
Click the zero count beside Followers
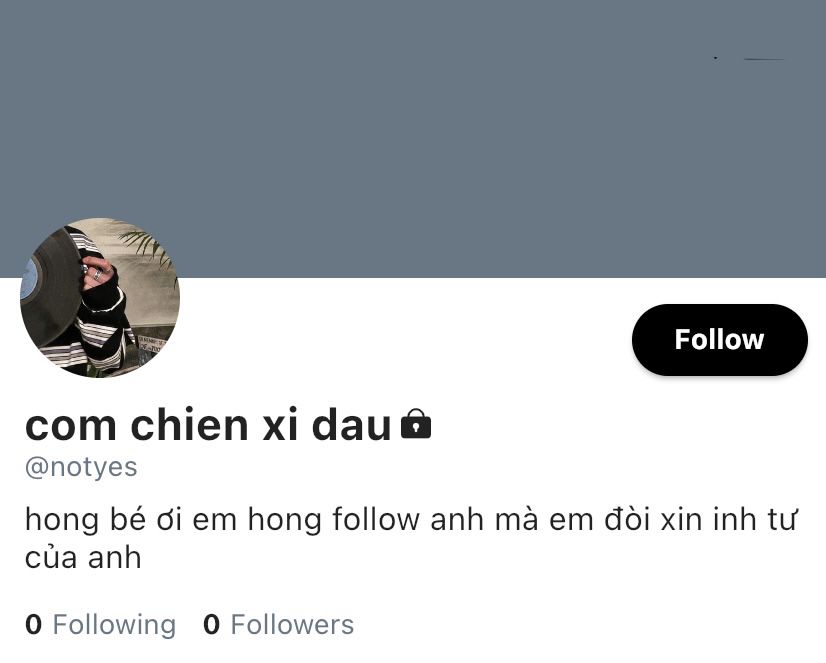point(211,625)
